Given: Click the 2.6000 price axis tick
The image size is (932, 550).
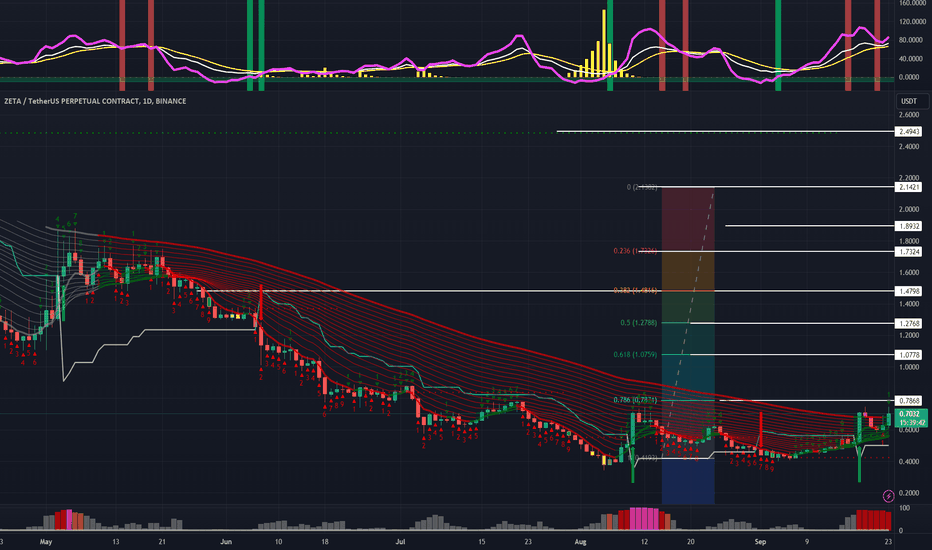Looking at the screenshot, I should (x=909, y=115).
